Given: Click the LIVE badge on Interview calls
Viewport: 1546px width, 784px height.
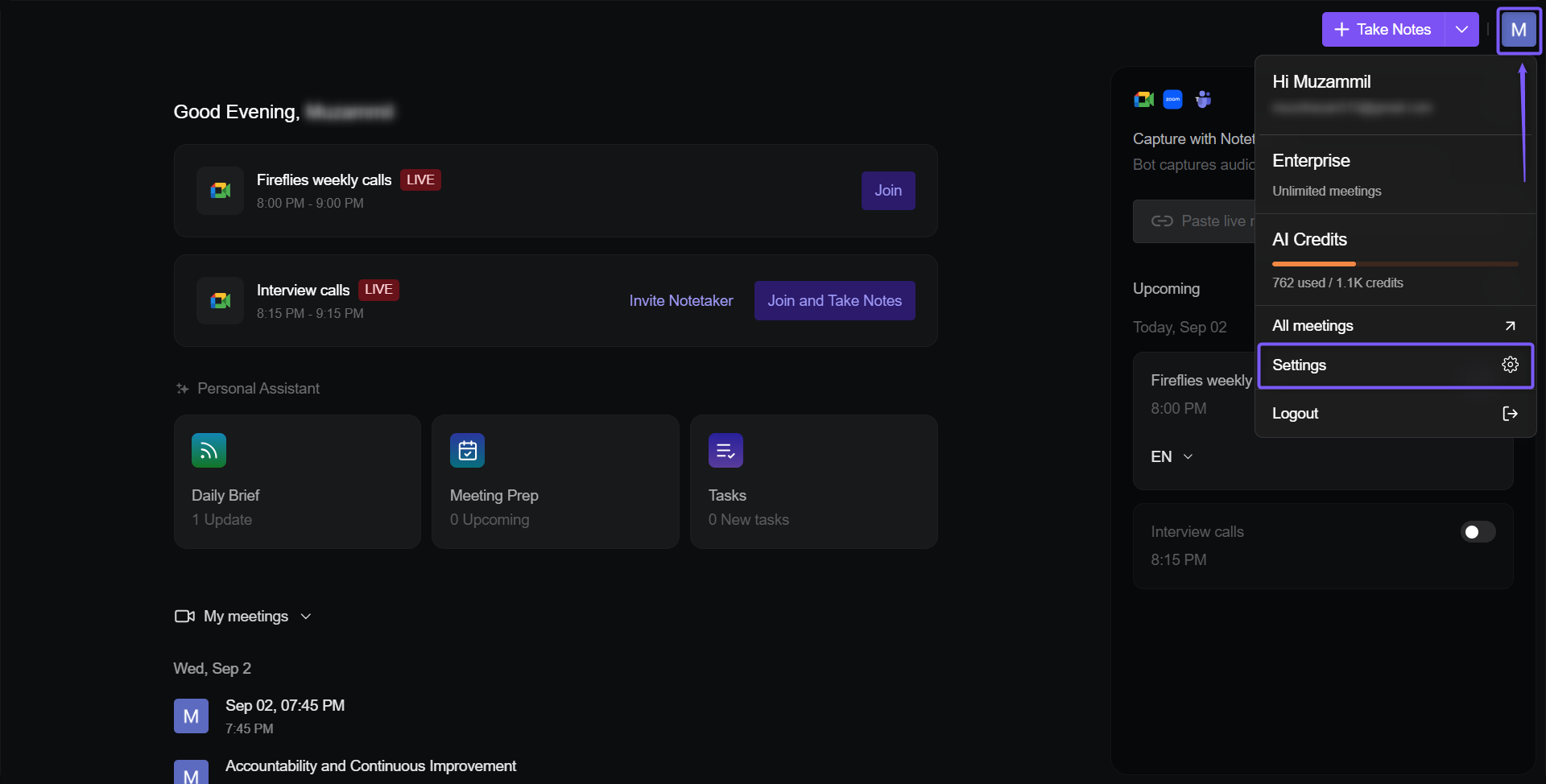Looking at the screenshot, I should point(378,290).
